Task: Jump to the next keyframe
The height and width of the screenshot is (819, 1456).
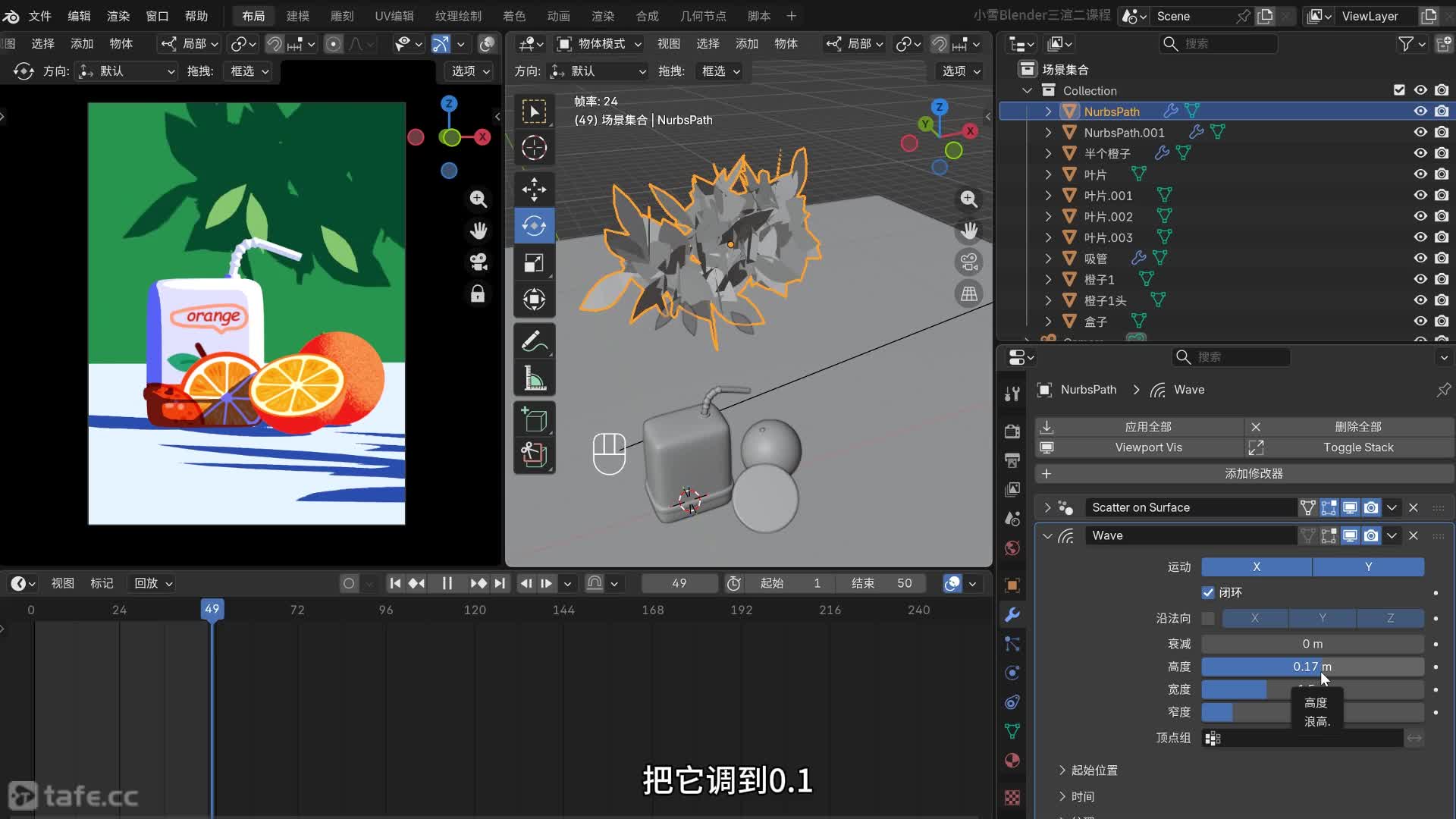Action: pyautogui.click(x=478, y=583)
